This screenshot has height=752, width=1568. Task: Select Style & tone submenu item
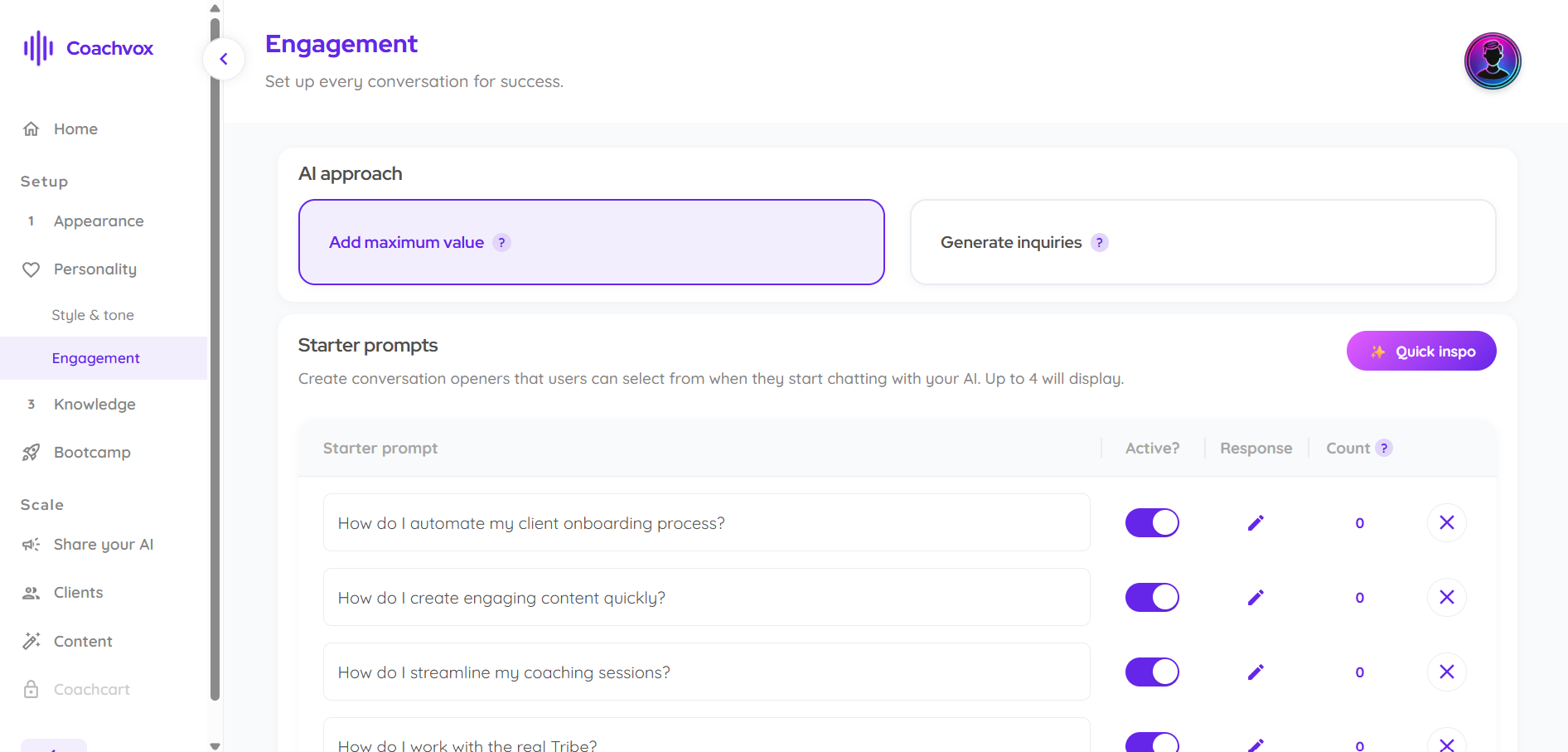(x=93, y=315)
